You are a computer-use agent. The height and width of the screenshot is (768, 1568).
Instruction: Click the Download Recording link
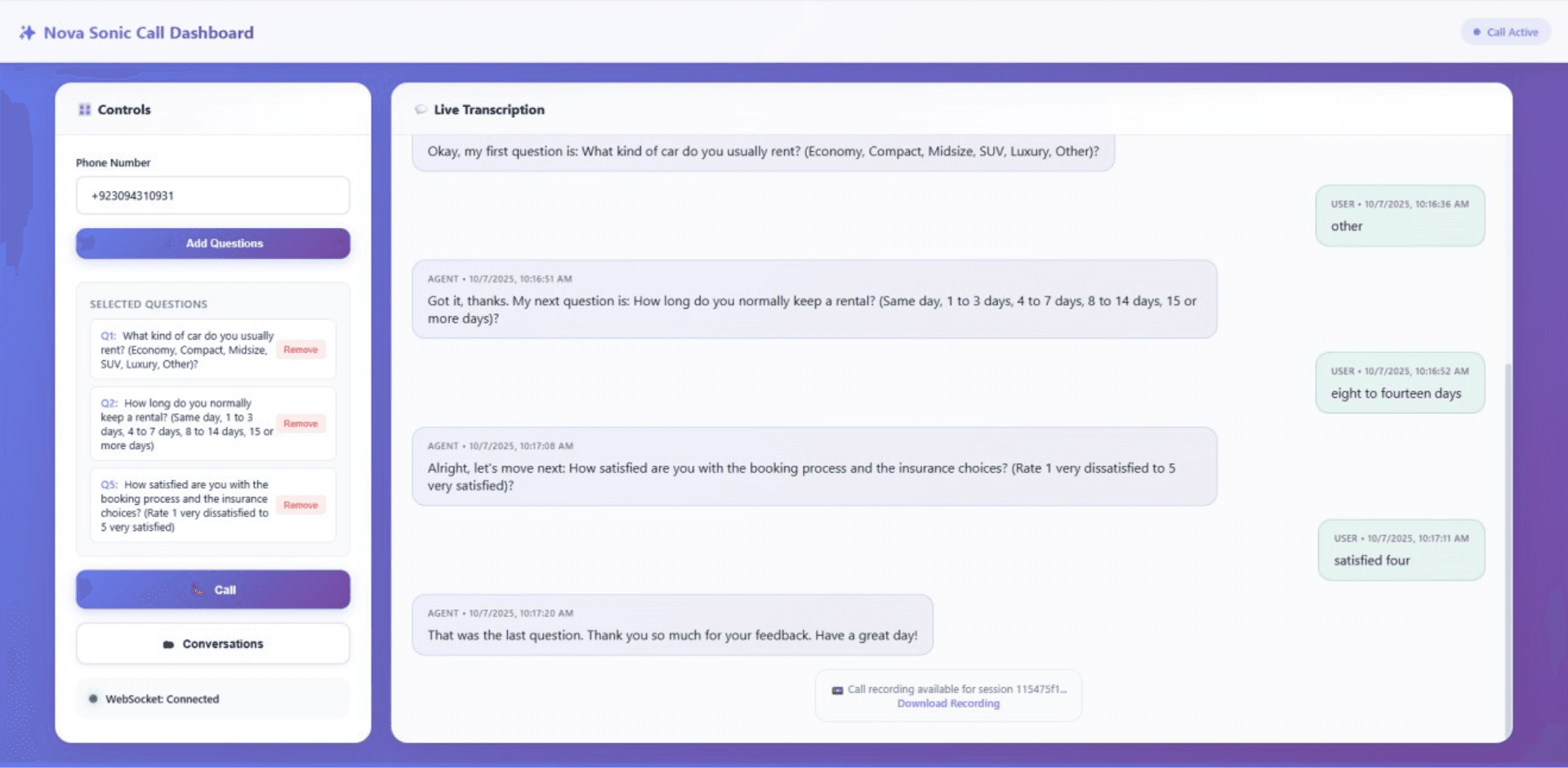point(948,703)
